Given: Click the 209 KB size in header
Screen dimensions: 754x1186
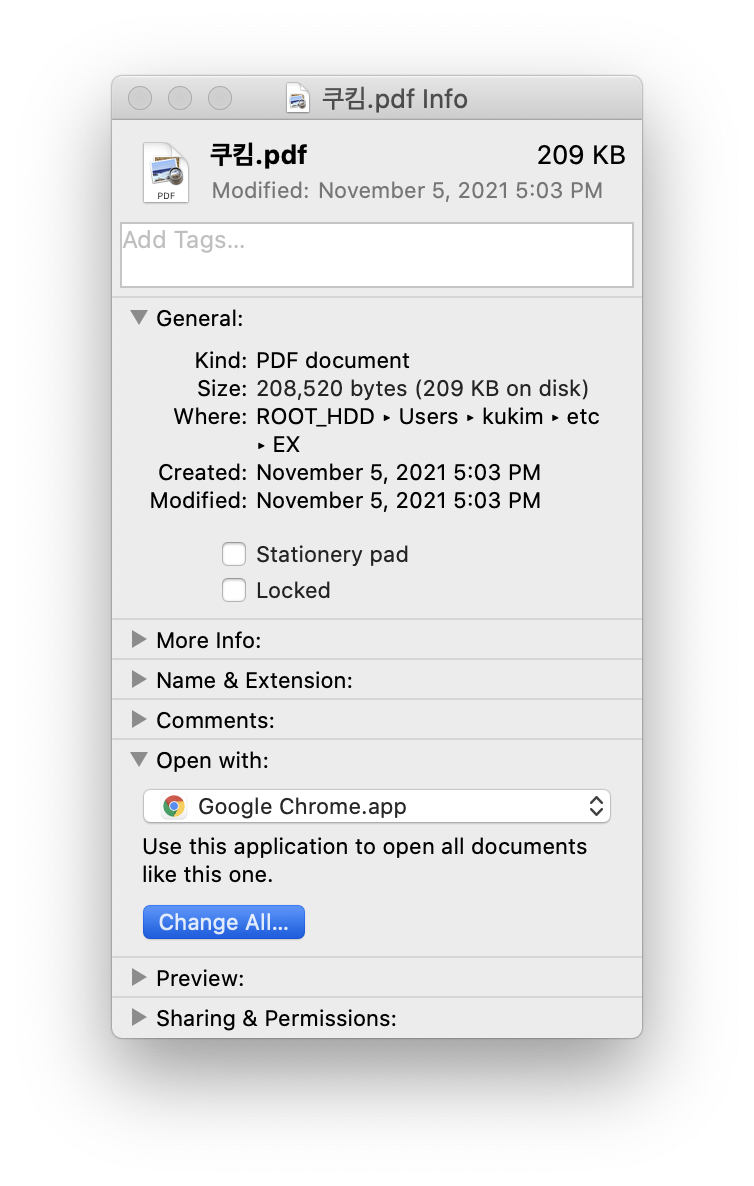Looking at the screenshot, I should tap(581, 155).
